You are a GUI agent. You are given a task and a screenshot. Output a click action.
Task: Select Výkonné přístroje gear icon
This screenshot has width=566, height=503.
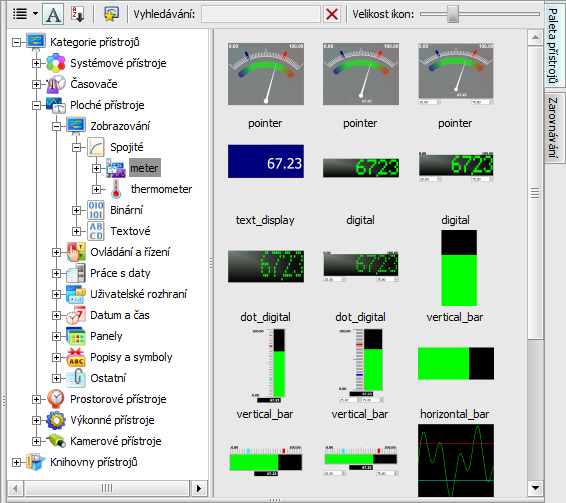pos(56,420)
